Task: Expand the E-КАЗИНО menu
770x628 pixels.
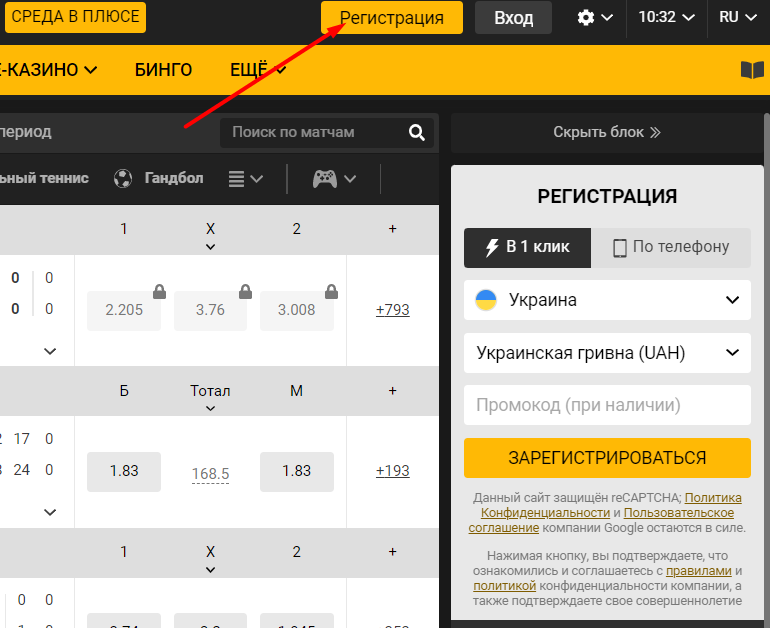Action: click(48, 70)
